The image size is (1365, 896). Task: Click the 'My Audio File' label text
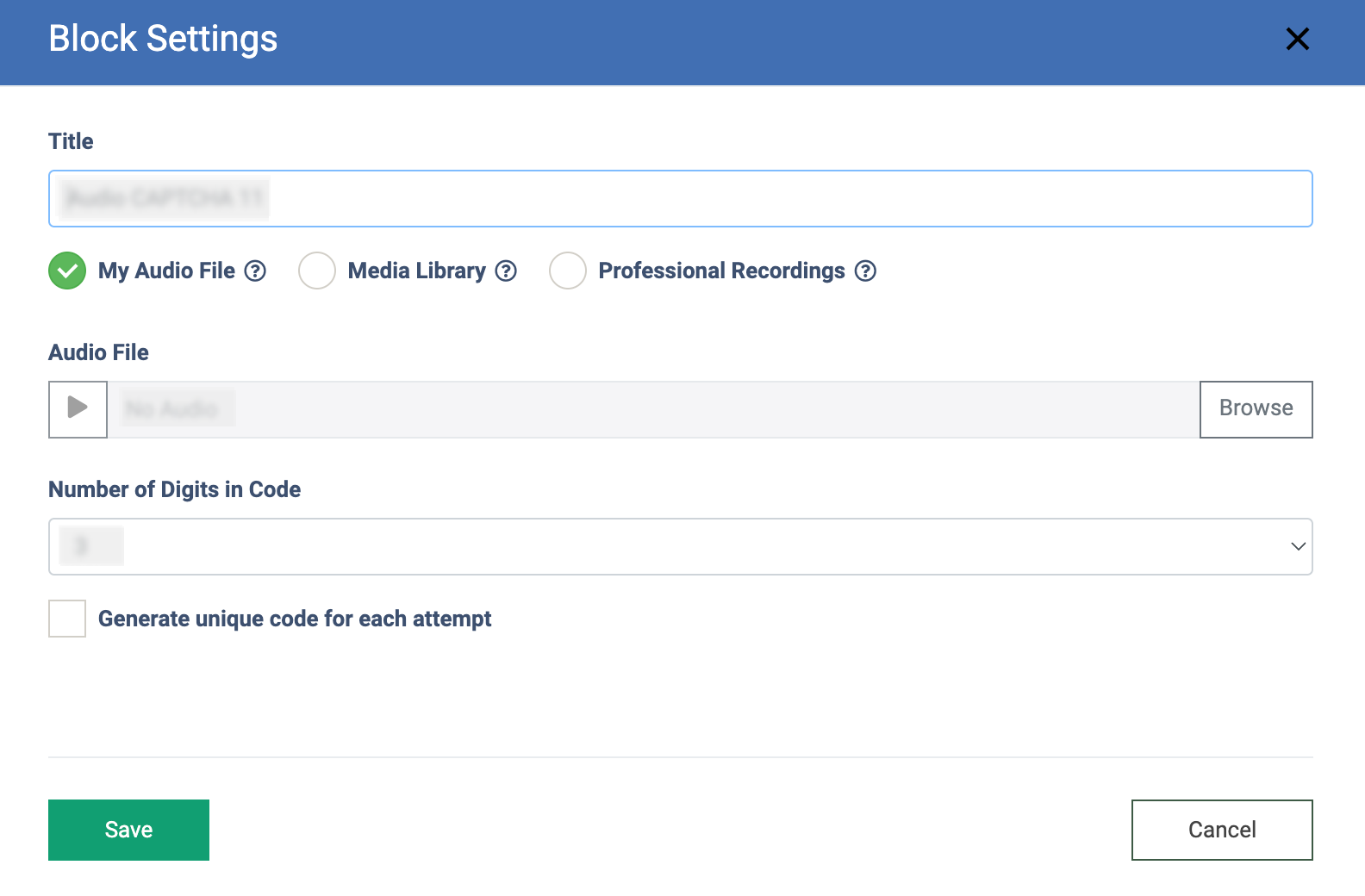(x=166, y=271)
